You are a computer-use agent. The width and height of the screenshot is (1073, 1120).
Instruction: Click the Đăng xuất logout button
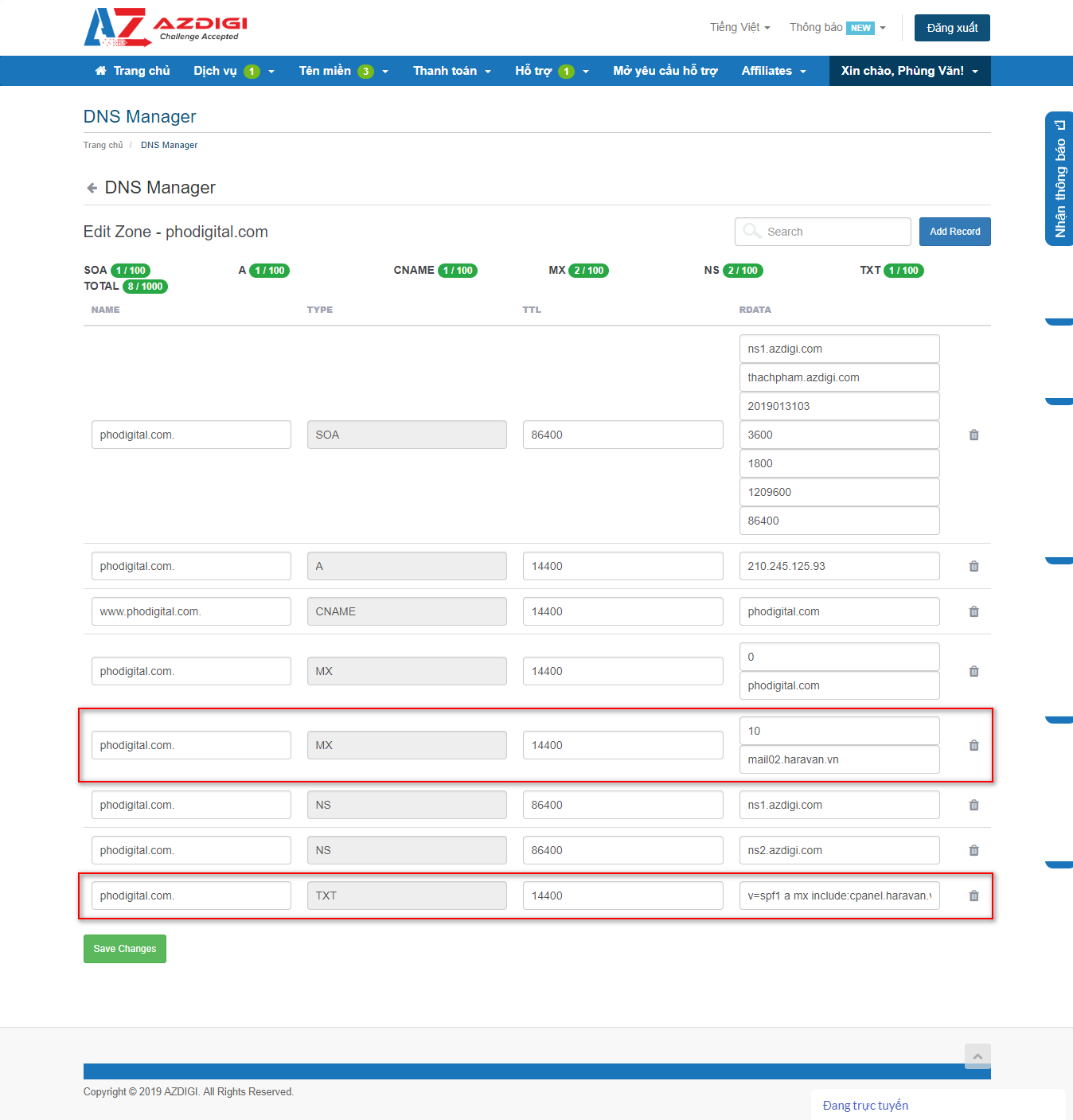951,28
